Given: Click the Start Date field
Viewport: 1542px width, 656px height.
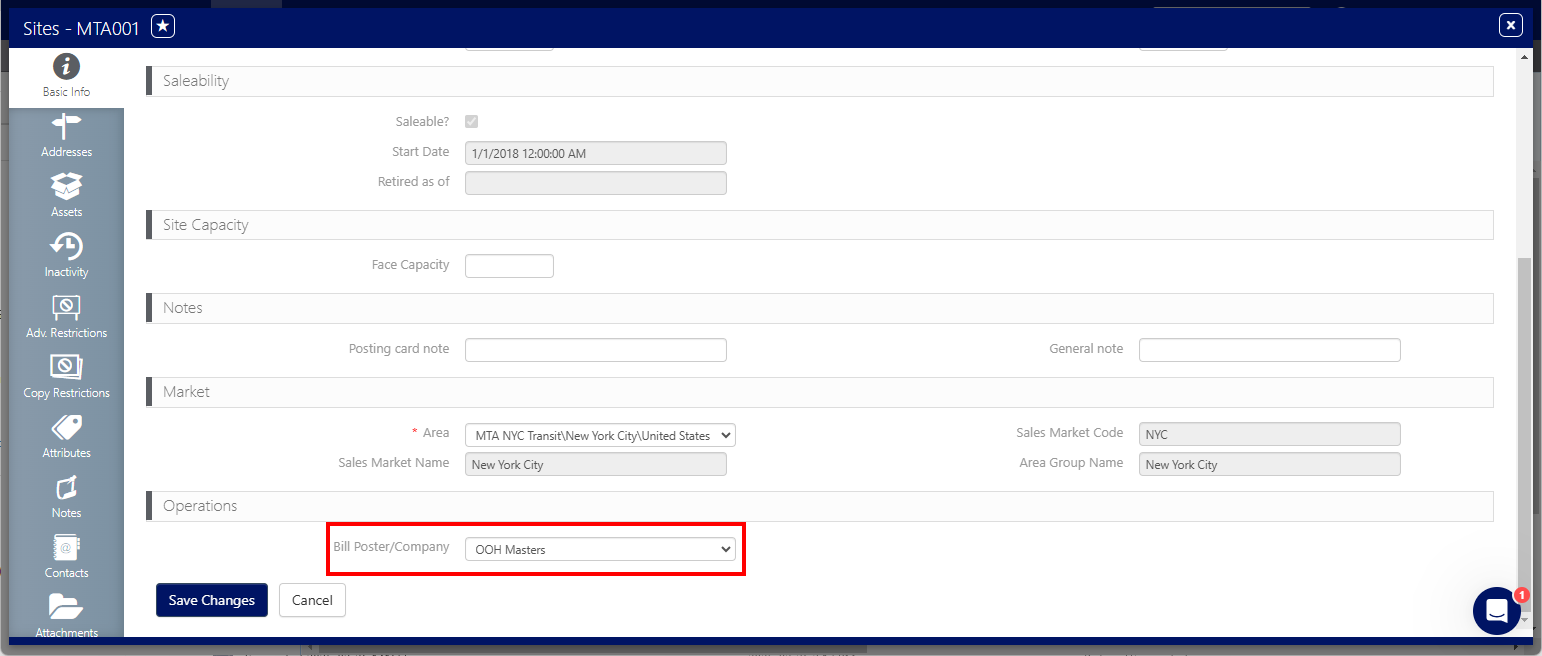Looking at the screenshot, I should point(596,153).
